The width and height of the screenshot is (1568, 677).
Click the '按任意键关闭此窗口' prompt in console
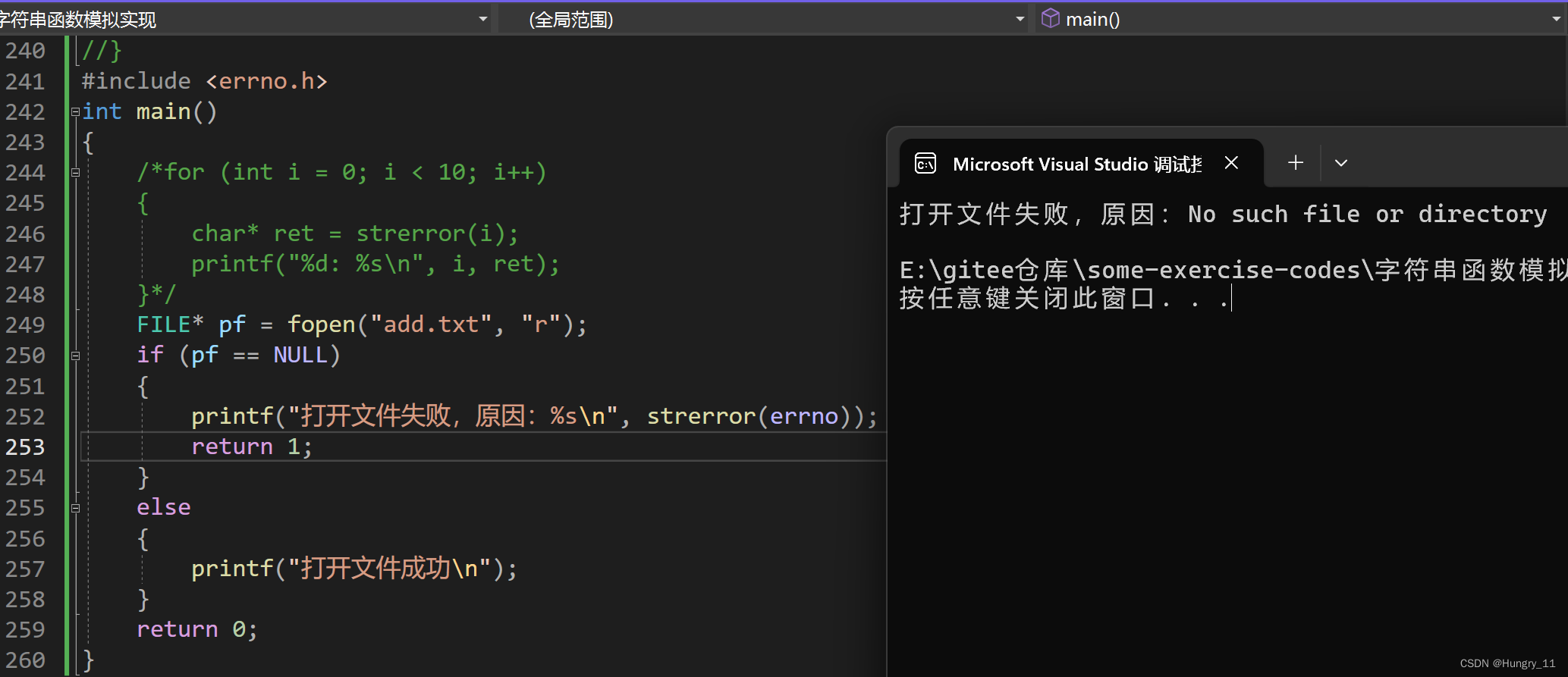click(x=1027, y=299)
